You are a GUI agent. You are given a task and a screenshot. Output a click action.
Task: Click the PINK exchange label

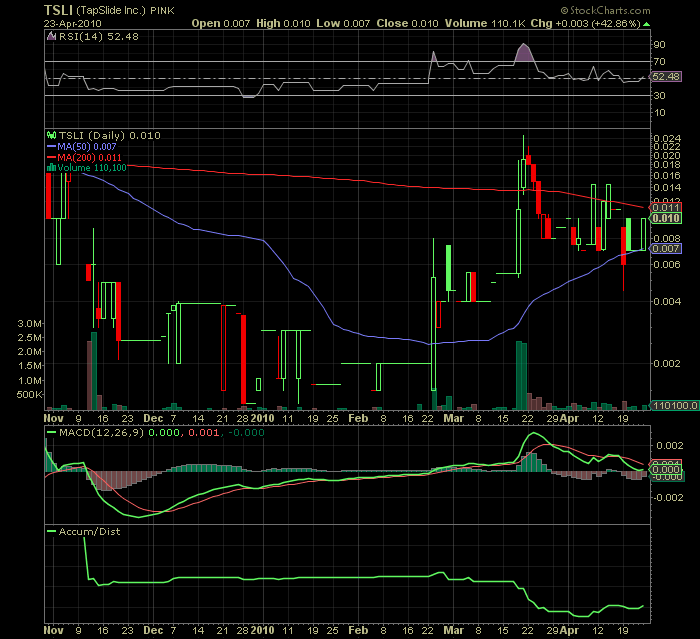coord(162,11)
